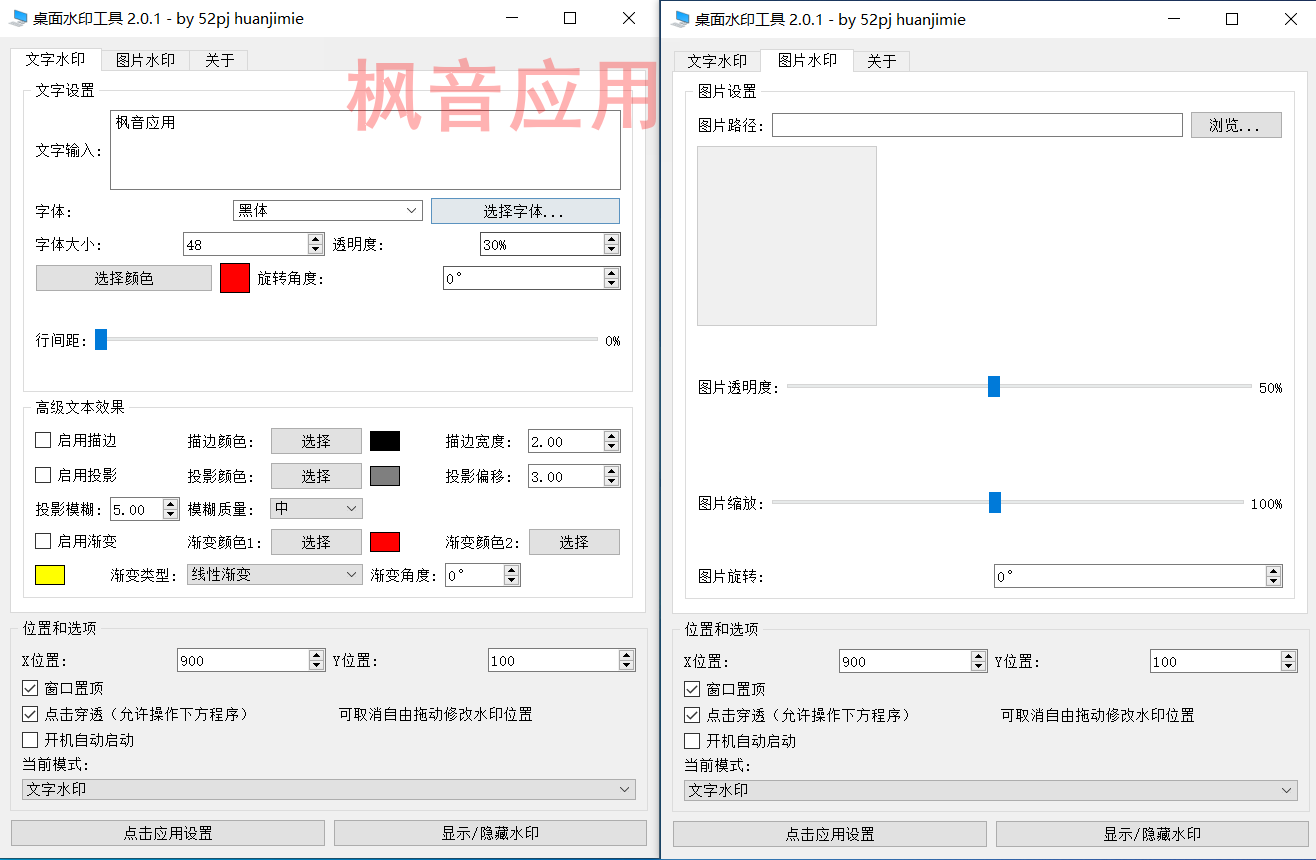Switch to 文字水印 tab in right window

point(717,61)
